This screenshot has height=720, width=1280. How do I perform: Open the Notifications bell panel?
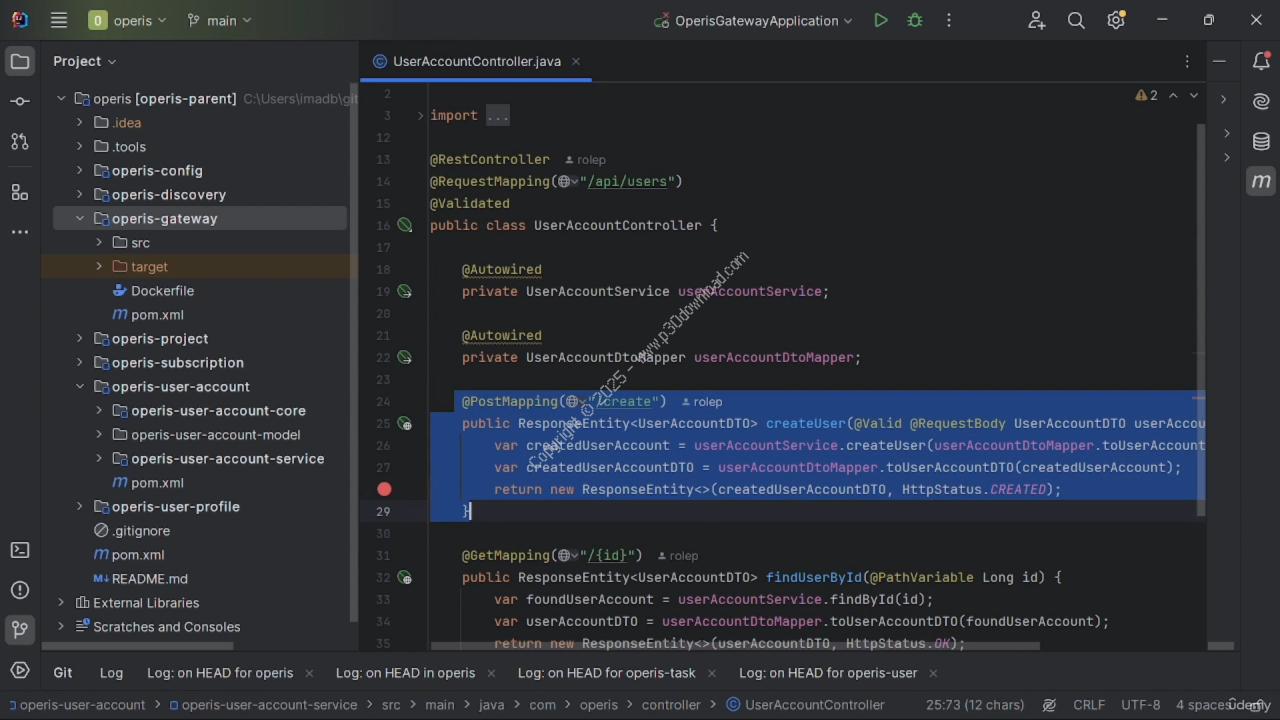(x=1261, y=61)
